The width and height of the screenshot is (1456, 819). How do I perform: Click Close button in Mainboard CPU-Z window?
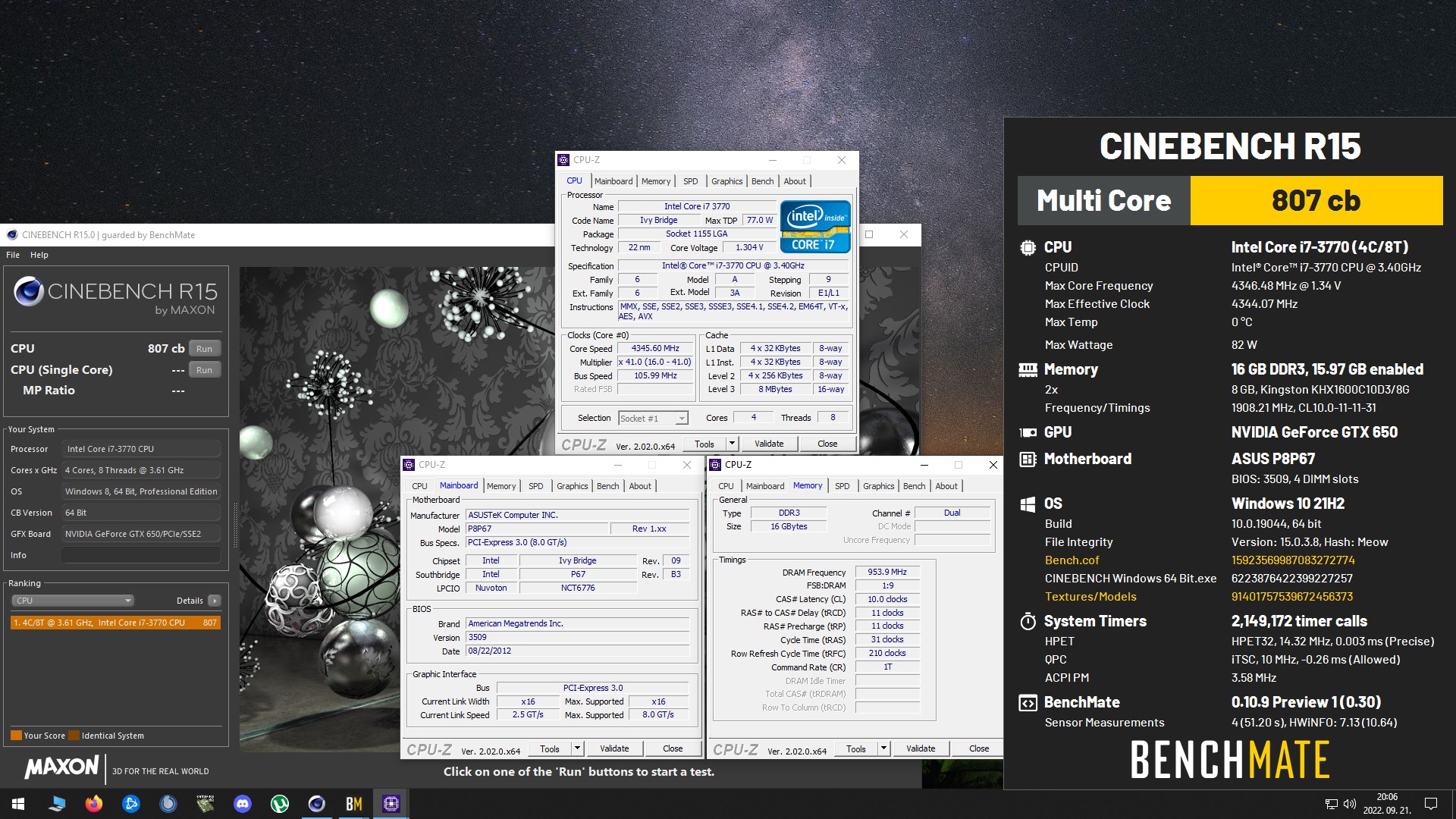pos(673,748)
